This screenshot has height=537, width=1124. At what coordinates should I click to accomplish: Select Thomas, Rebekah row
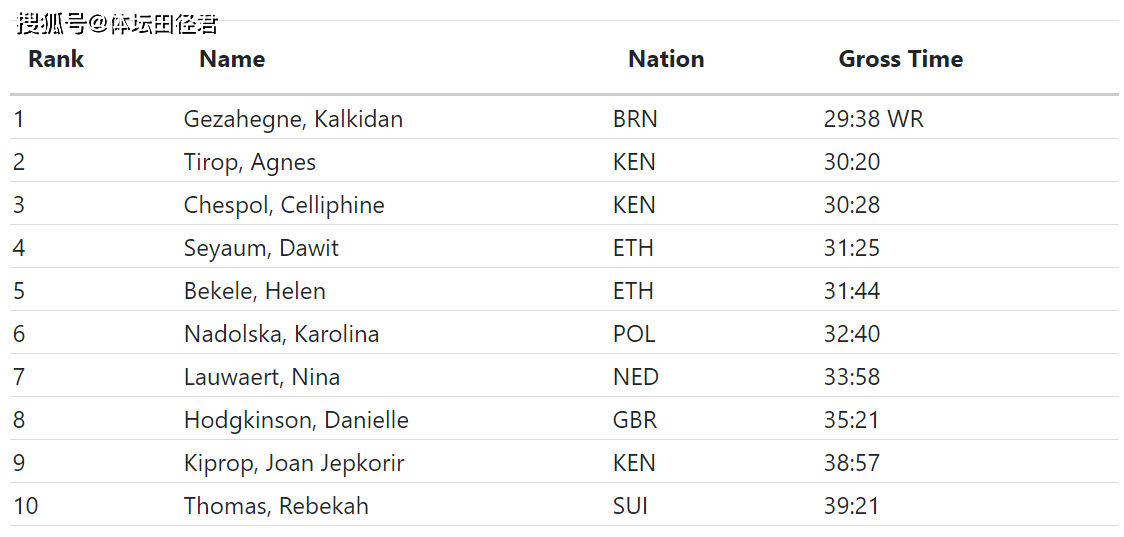(x=276, y=506)
